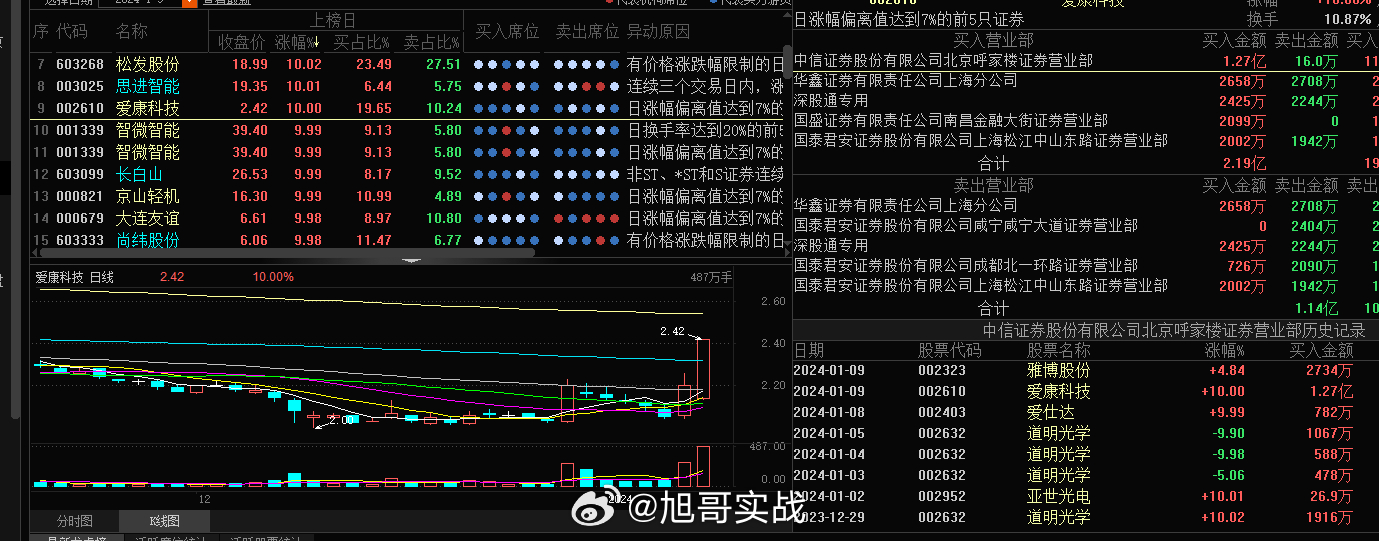
Task: Click stock code 603268
Action: 80,64
